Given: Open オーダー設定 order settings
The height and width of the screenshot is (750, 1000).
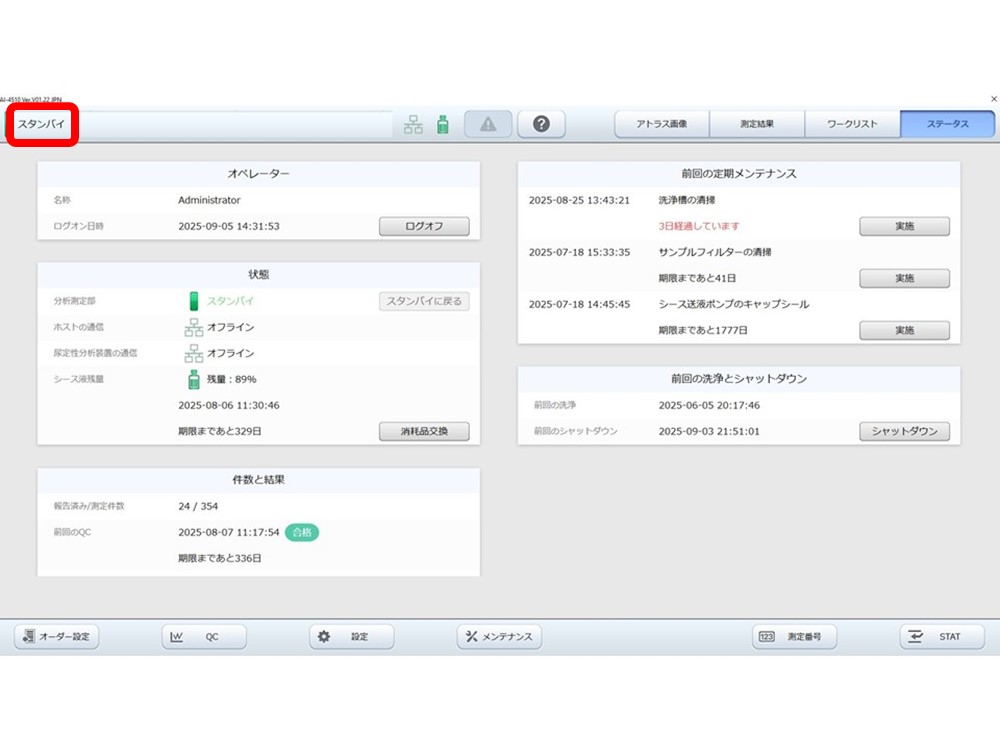Looking at the screenshot, I should (56, 637).
